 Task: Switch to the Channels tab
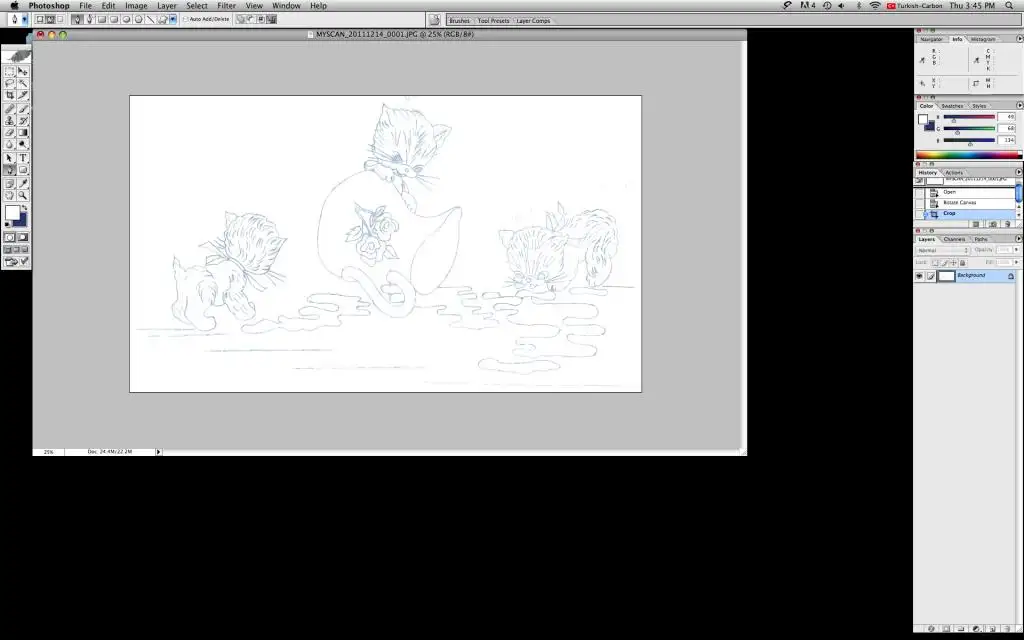click(954, 239)
